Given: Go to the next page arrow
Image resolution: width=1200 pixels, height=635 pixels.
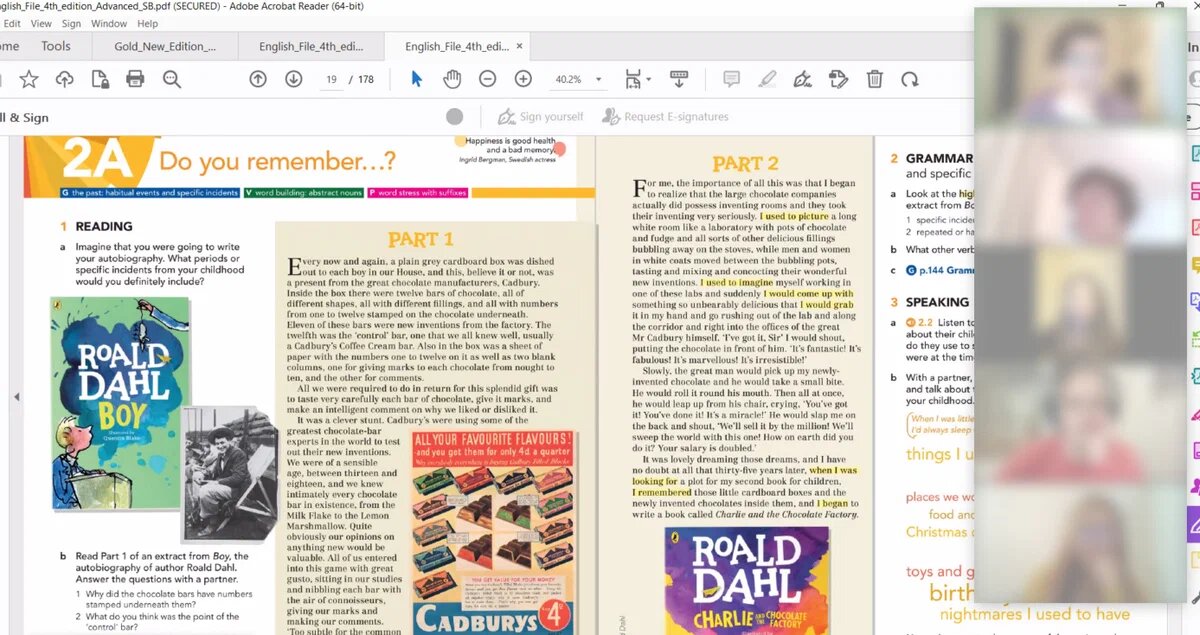Looking at the screenshot, I should tap(293, 79).
